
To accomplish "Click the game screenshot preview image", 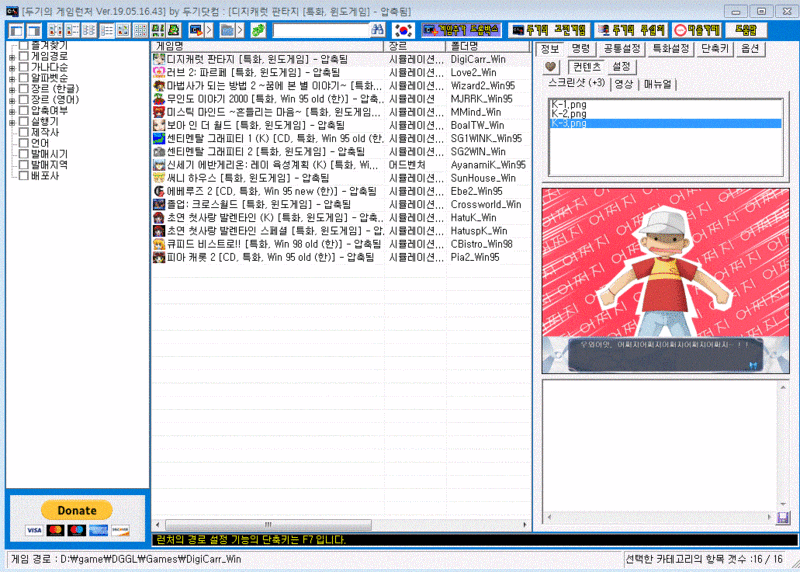I will 666,281.
